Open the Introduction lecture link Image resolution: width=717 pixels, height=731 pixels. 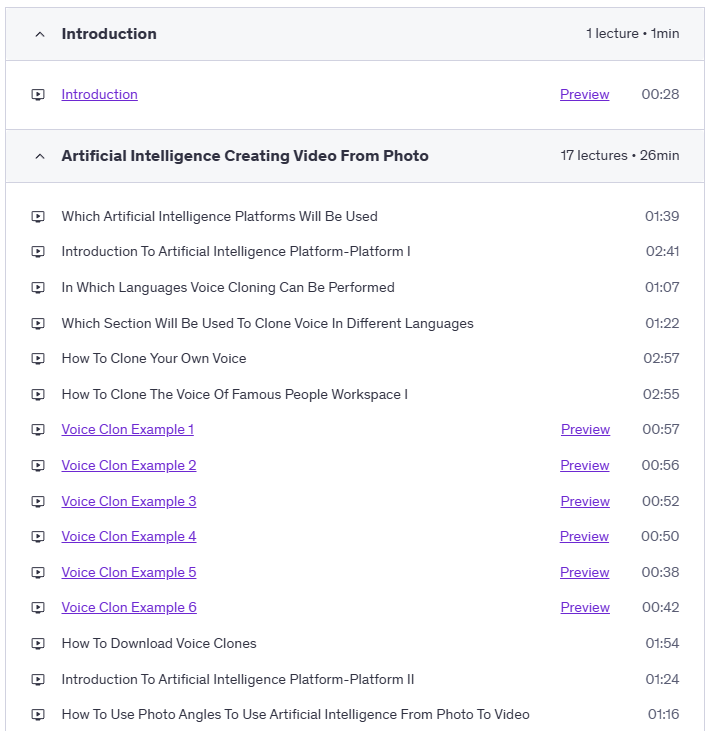click(99, 95)
